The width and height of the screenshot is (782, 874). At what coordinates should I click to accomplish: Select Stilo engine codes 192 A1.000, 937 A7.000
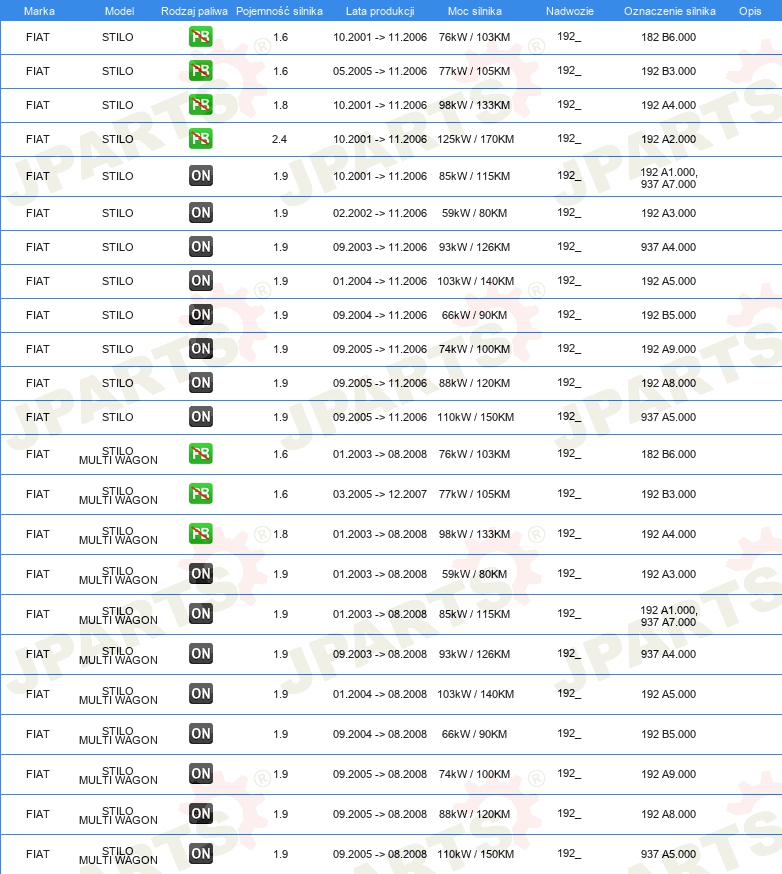tap(668, 178)
